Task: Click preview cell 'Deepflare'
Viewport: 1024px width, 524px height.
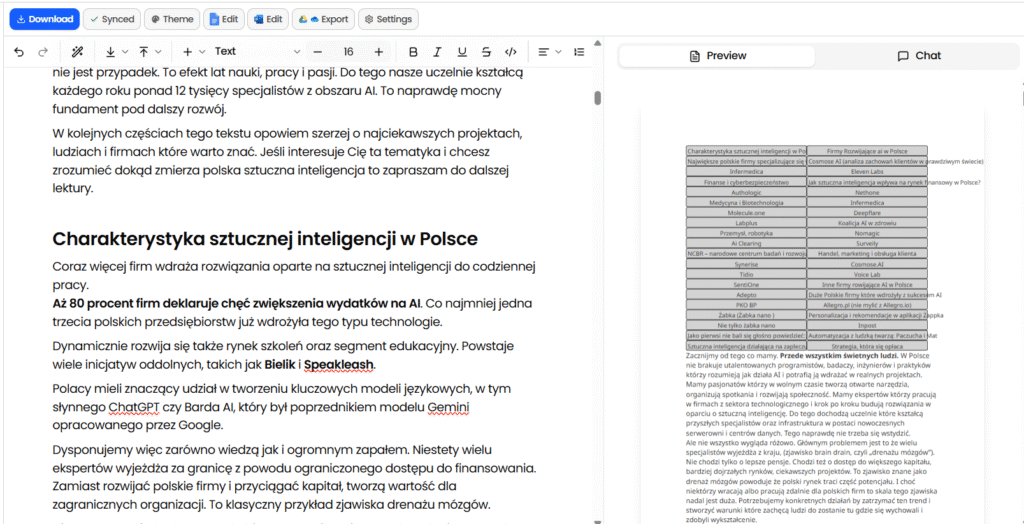Action: (x=867, y=213)
